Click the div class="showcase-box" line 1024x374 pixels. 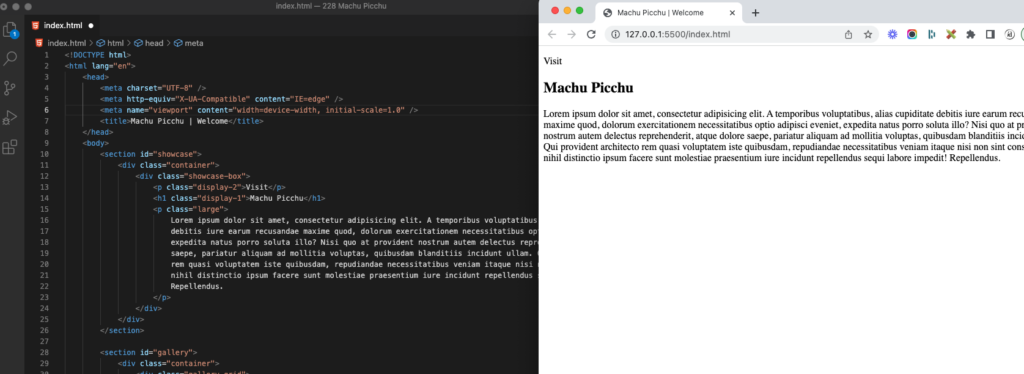point(193,176)
